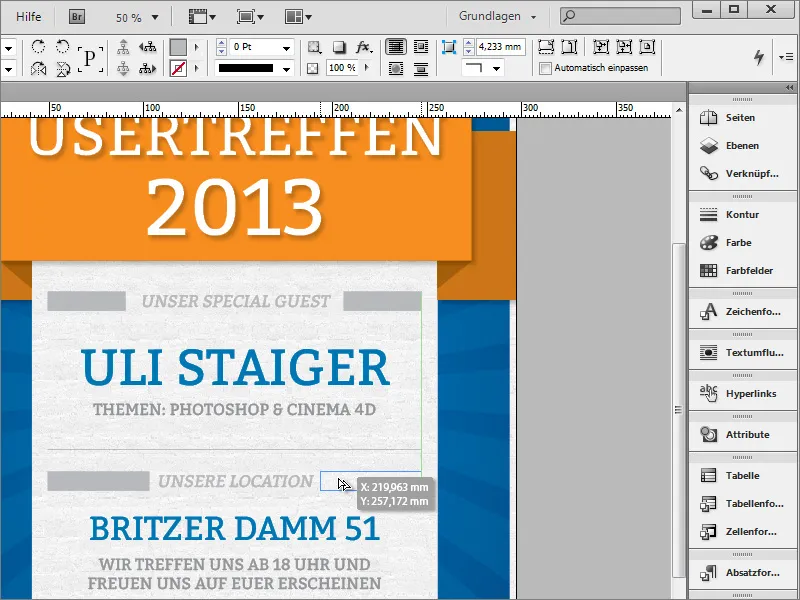Expand the opacity slider arrow

(x=366, y=68)
